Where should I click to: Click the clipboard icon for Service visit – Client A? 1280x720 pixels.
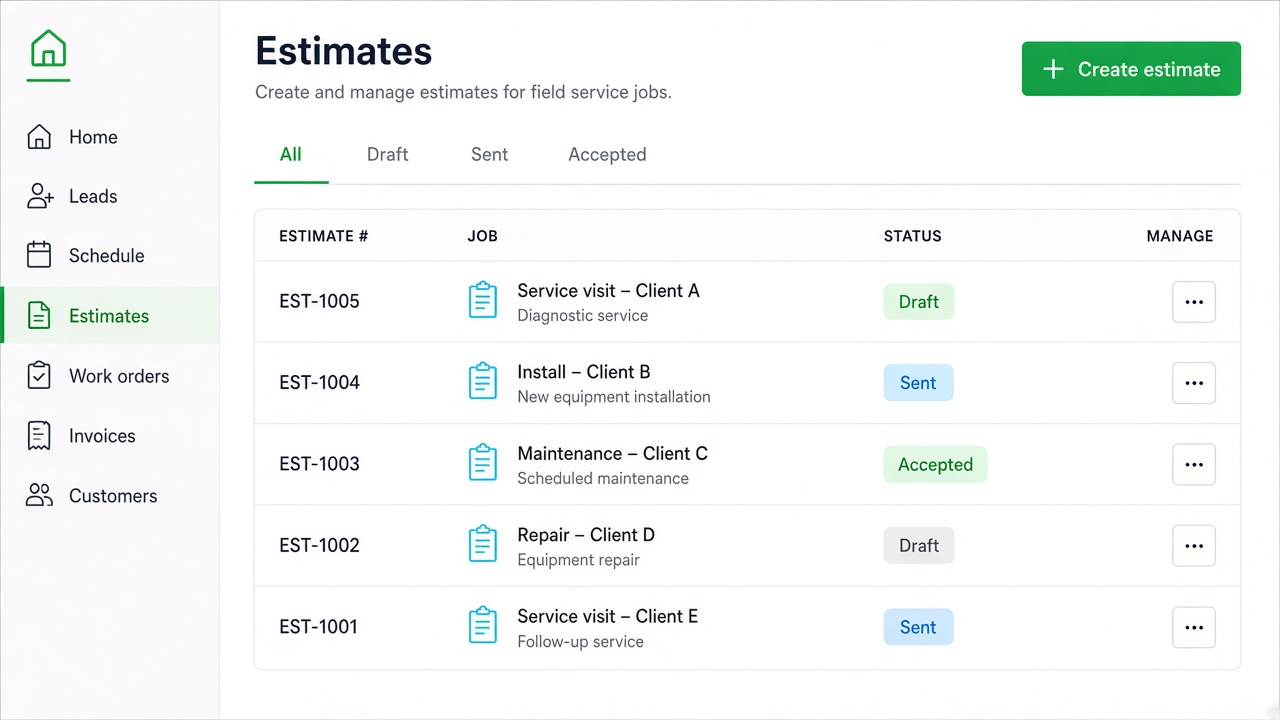(x=483, y=301)
